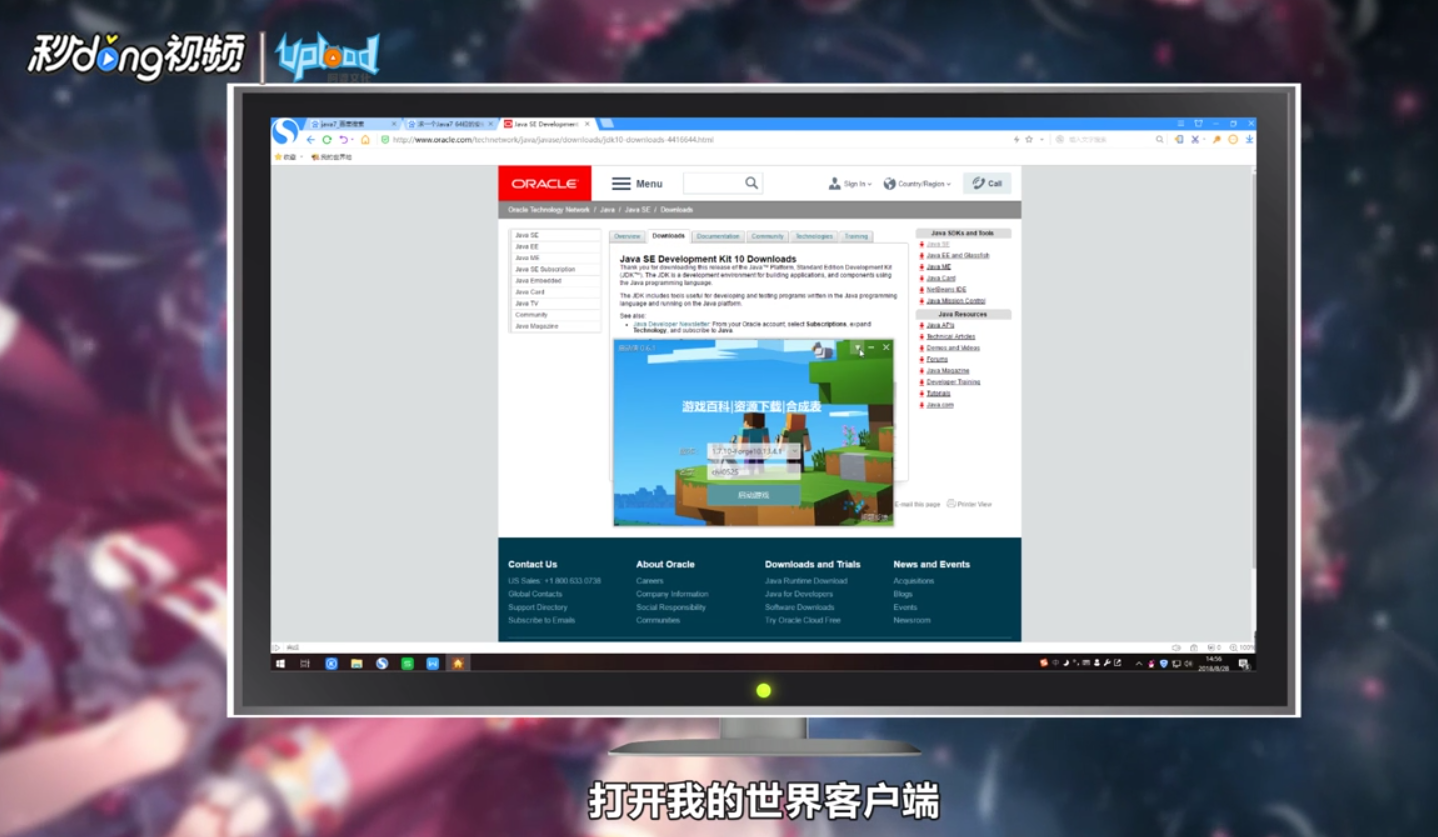Screen dimensions: 1438x837
Task: Click Printer View link
Action: click(969, 504)
